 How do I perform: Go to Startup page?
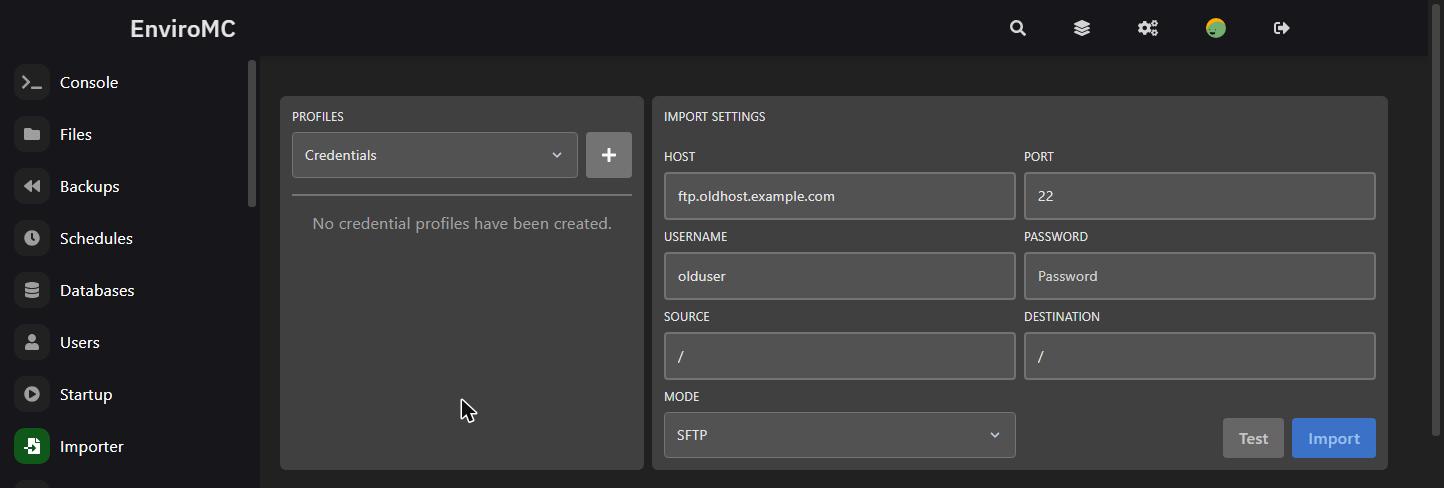[86, 394]
